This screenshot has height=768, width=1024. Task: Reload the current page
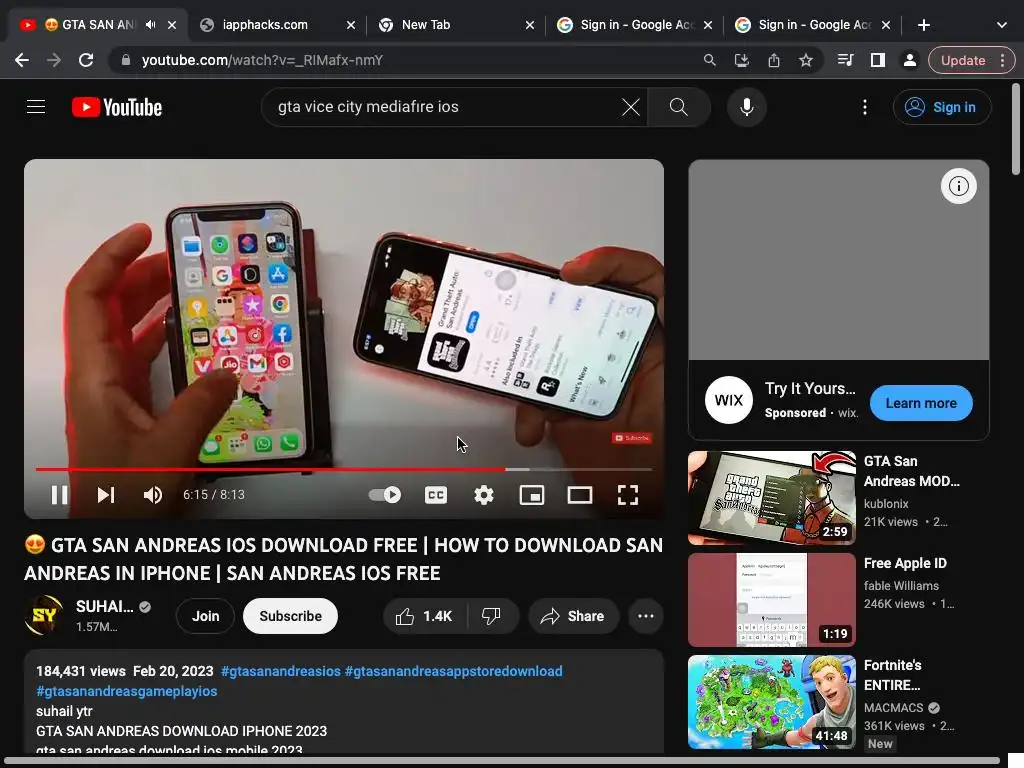click(86, 60)
